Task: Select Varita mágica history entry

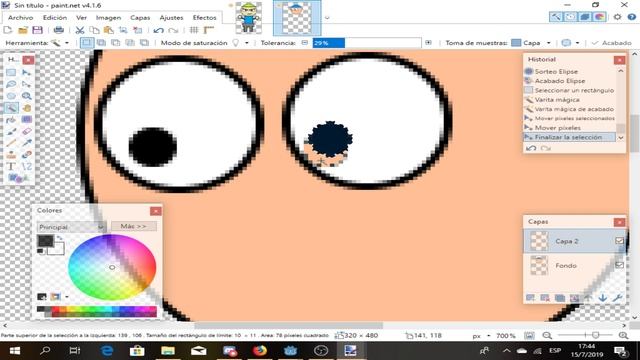Action: [569, 100]
